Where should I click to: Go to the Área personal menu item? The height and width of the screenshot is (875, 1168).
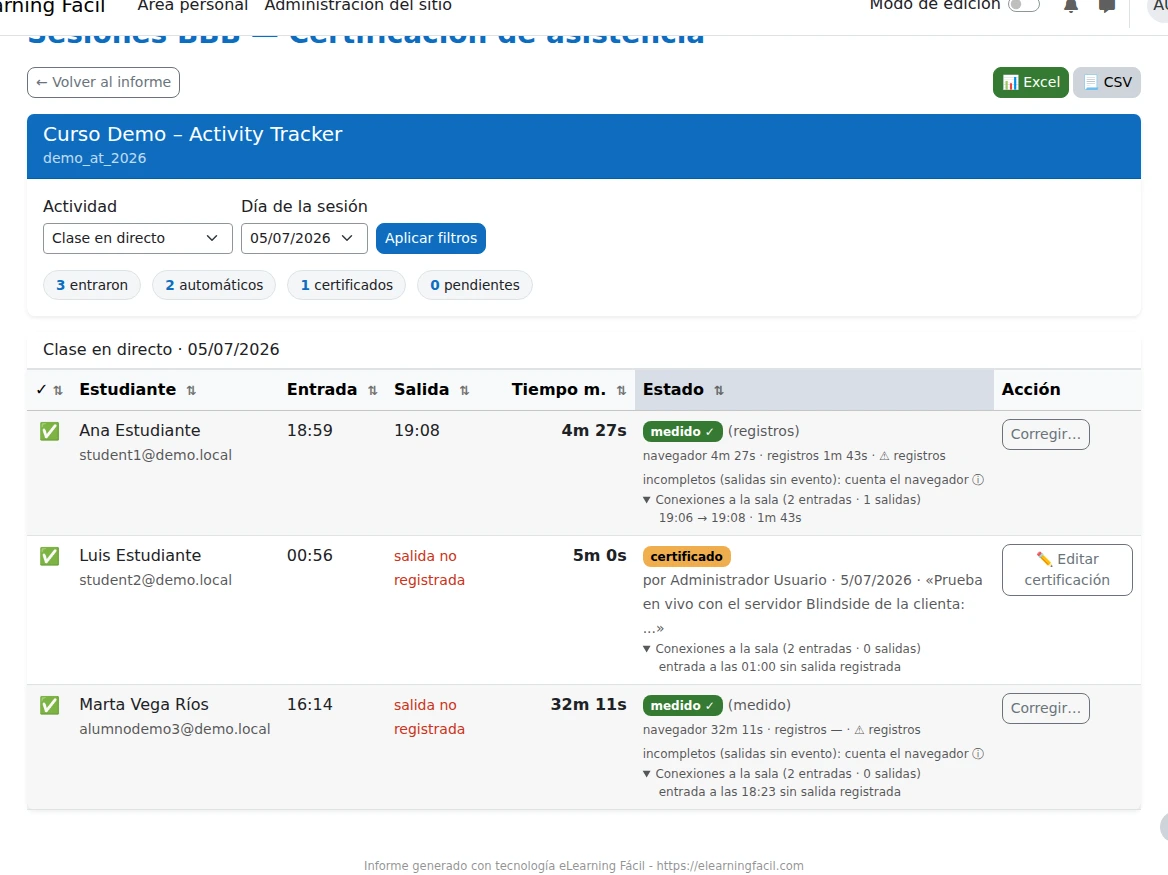(193, 5)
